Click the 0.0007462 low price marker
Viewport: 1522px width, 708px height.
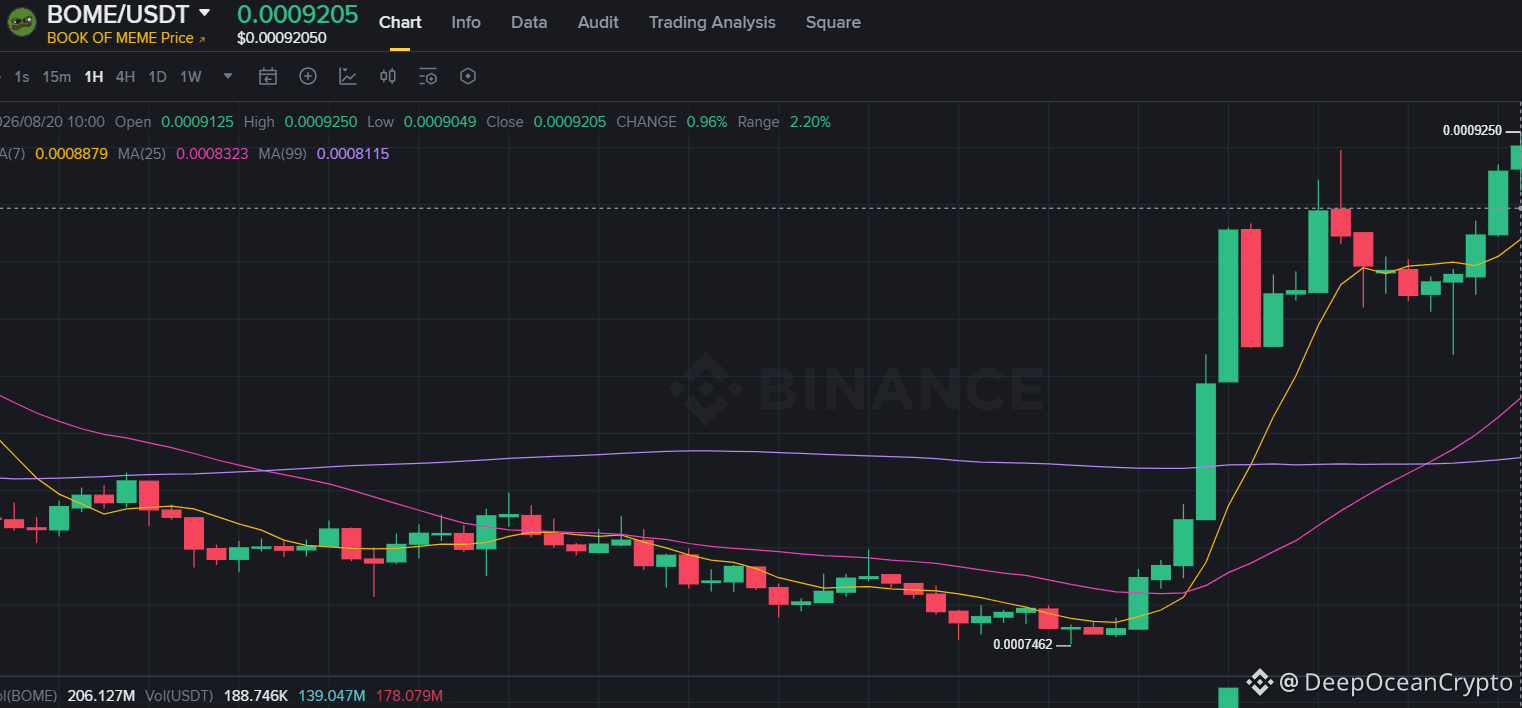(x=1022, y=644)
